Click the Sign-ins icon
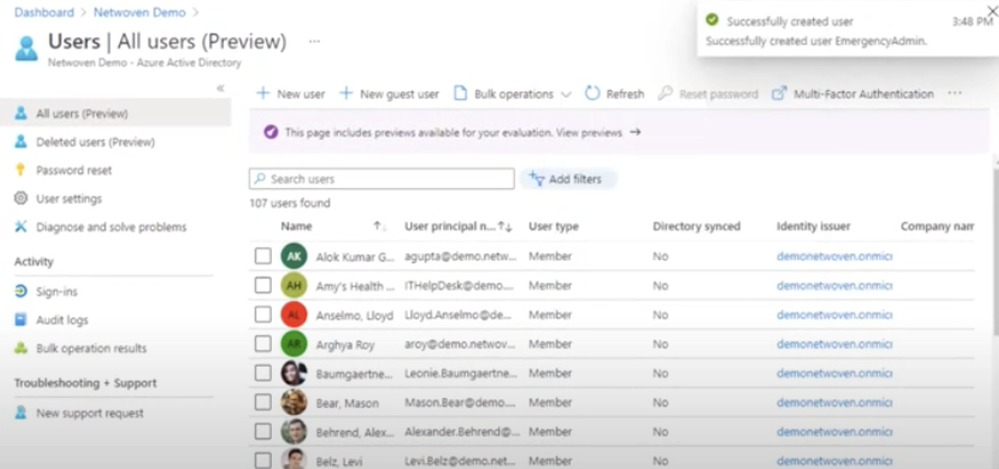 click(x=21, y=291)
